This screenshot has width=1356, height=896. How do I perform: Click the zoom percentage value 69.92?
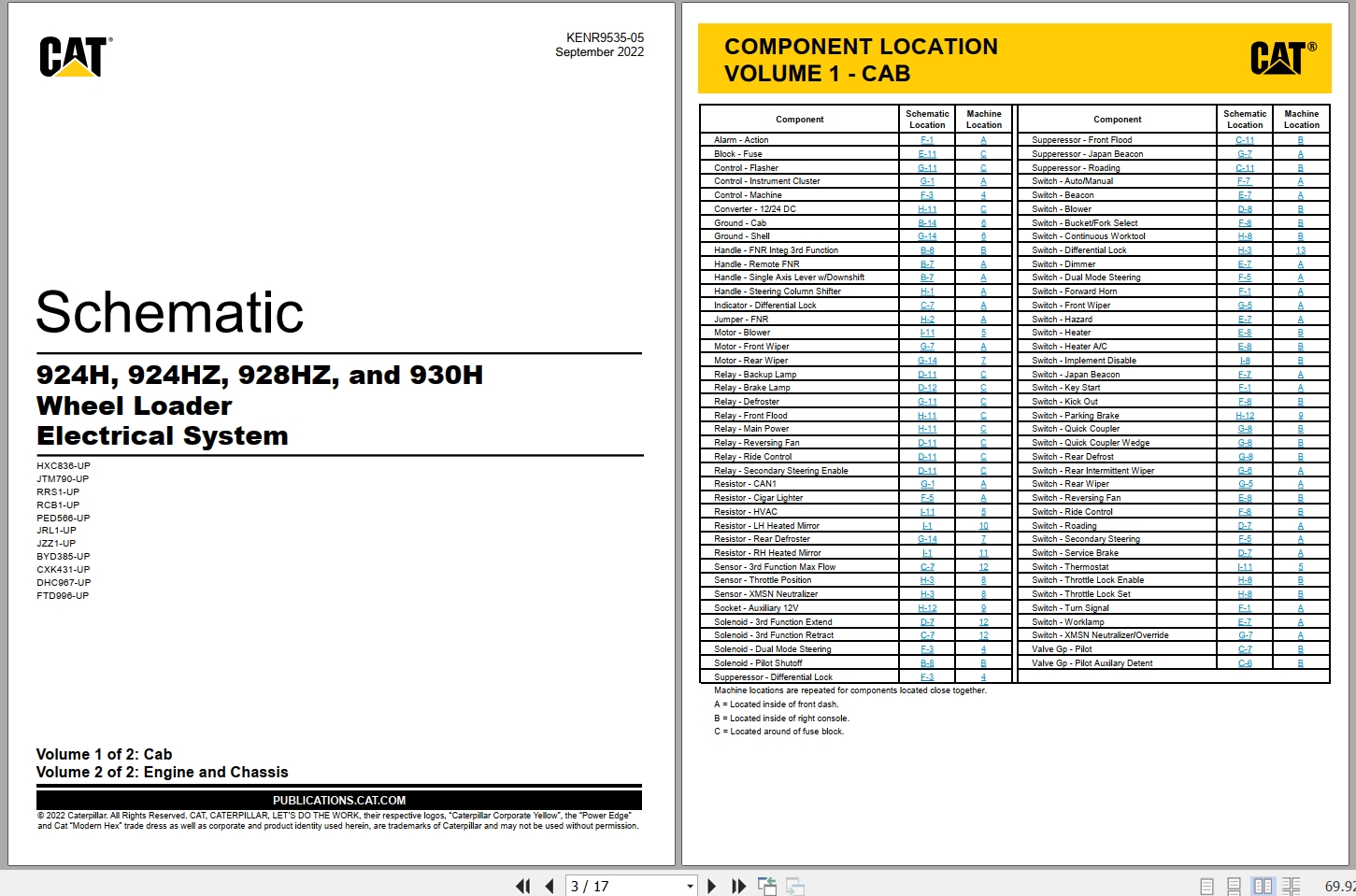click(x=1340, y=886)
